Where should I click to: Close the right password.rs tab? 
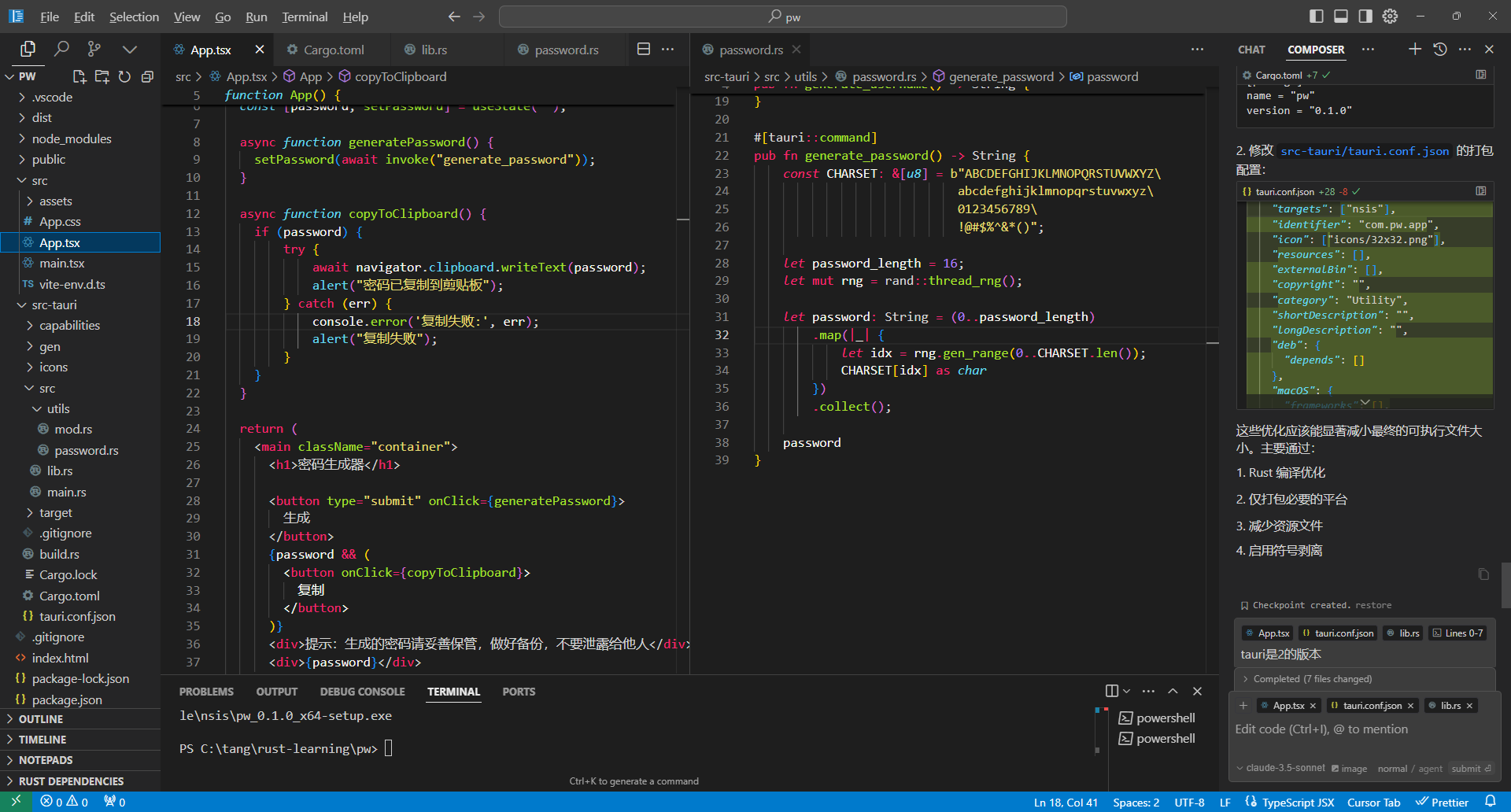pyautogui.click(x=796, y=50)
